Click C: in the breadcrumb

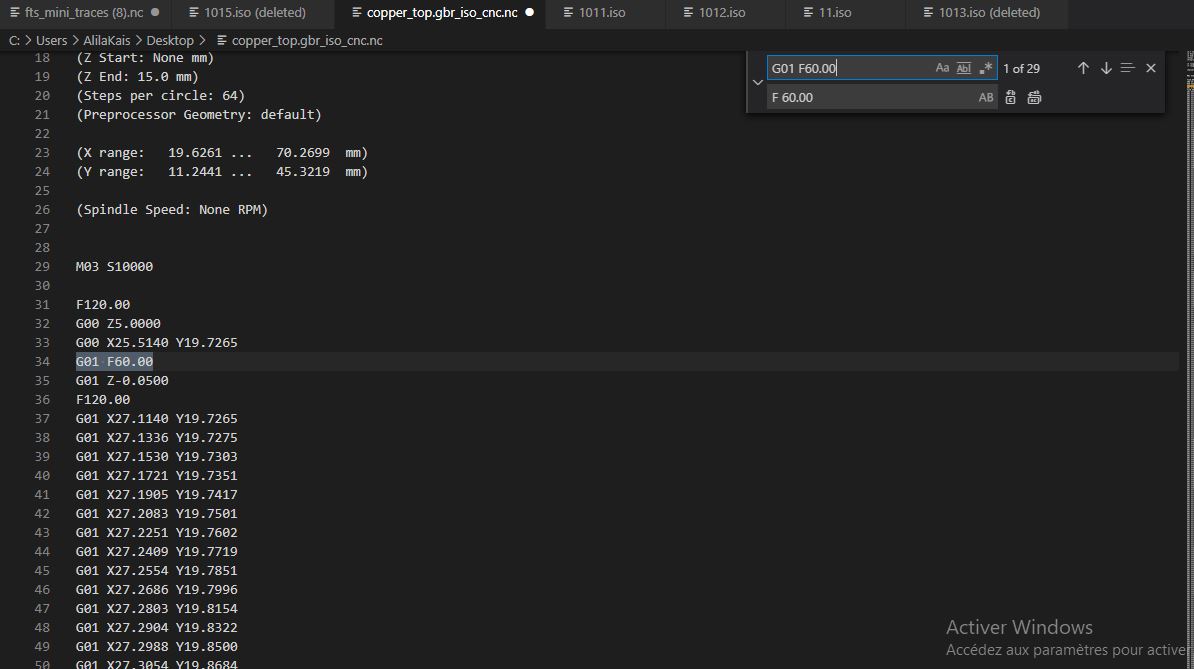14,40
